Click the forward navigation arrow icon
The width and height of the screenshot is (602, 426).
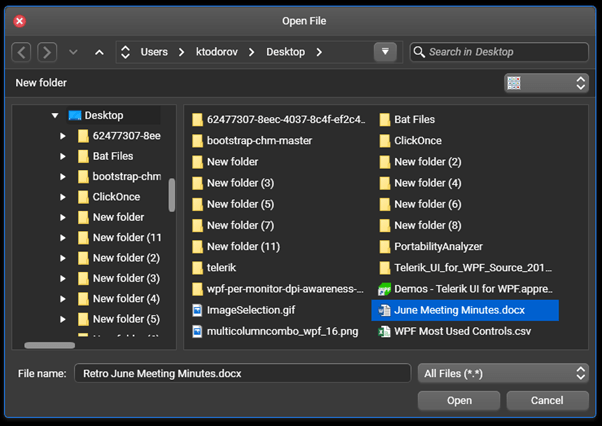pos(47,52)
